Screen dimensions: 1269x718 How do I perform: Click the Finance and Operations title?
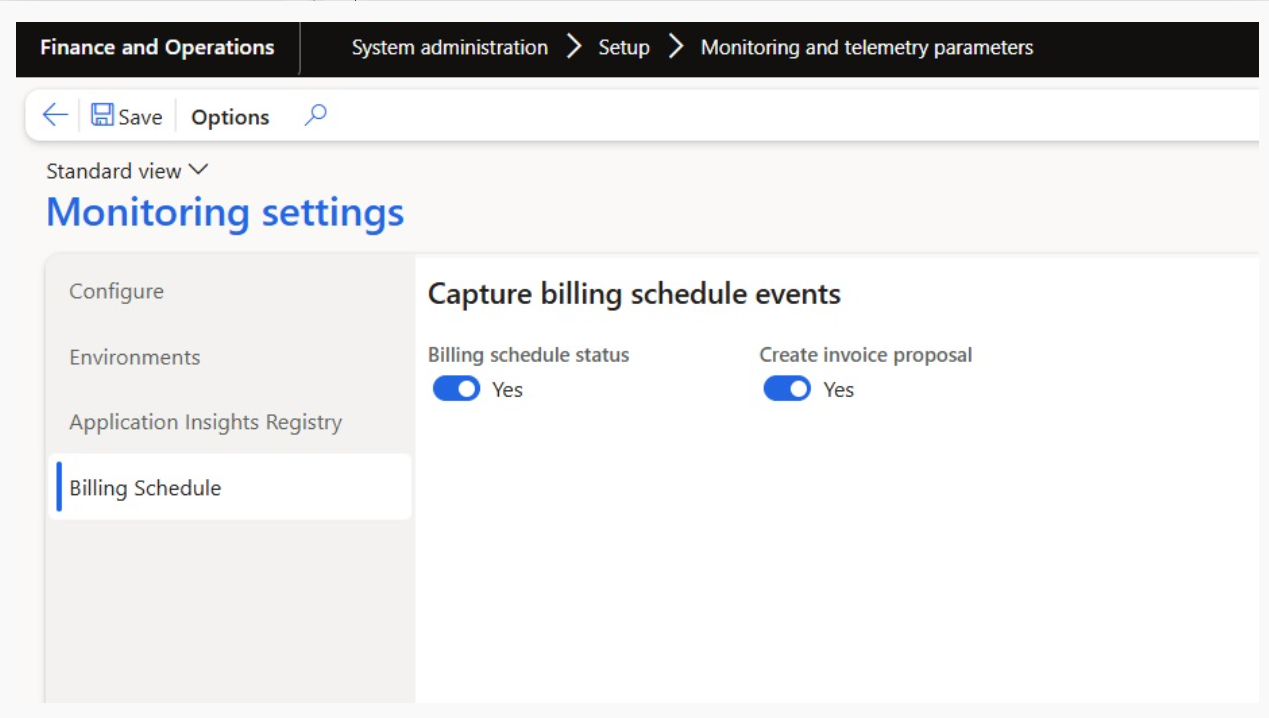(157, 47)
